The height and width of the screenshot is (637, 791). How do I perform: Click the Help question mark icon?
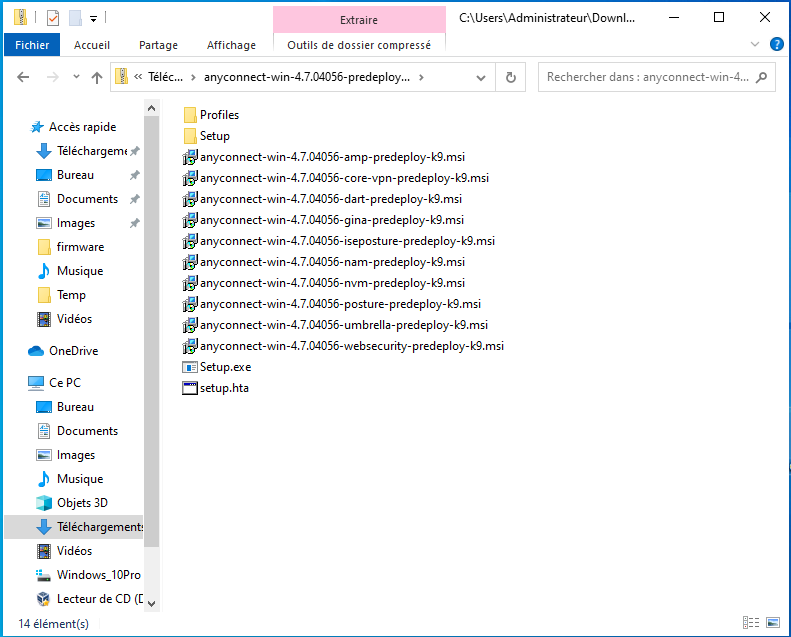776,45
